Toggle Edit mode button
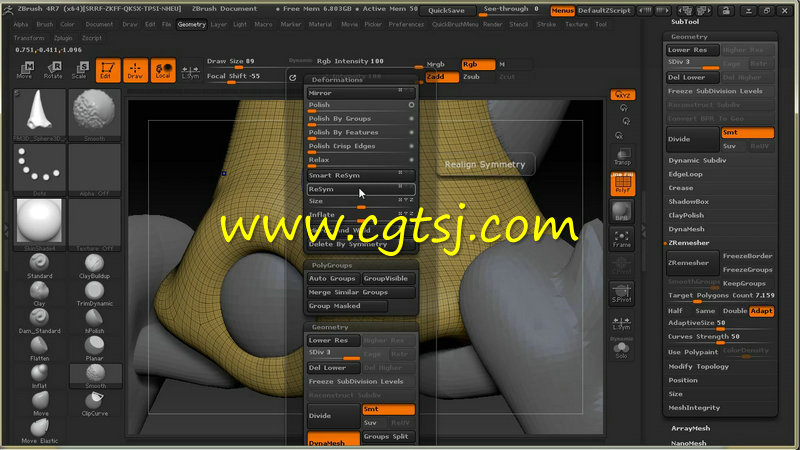800x450 pixels. (x=108, y=70)
